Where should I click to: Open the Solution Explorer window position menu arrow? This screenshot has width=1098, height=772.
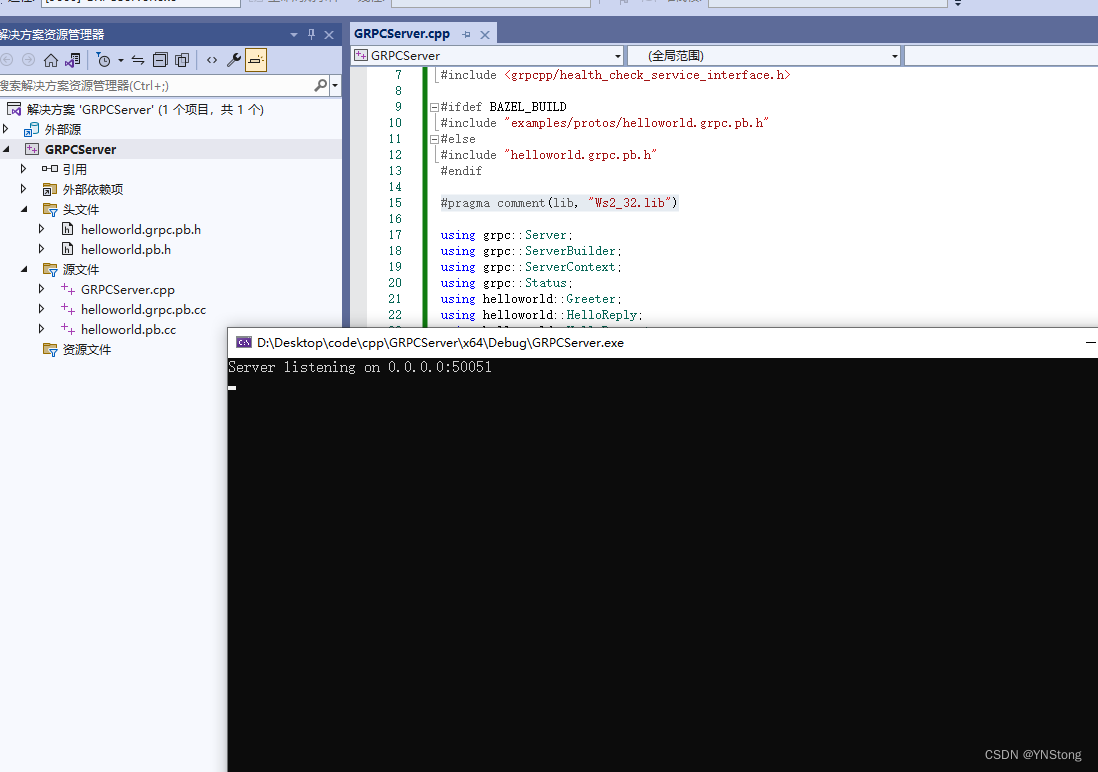[x=293, y=35]
